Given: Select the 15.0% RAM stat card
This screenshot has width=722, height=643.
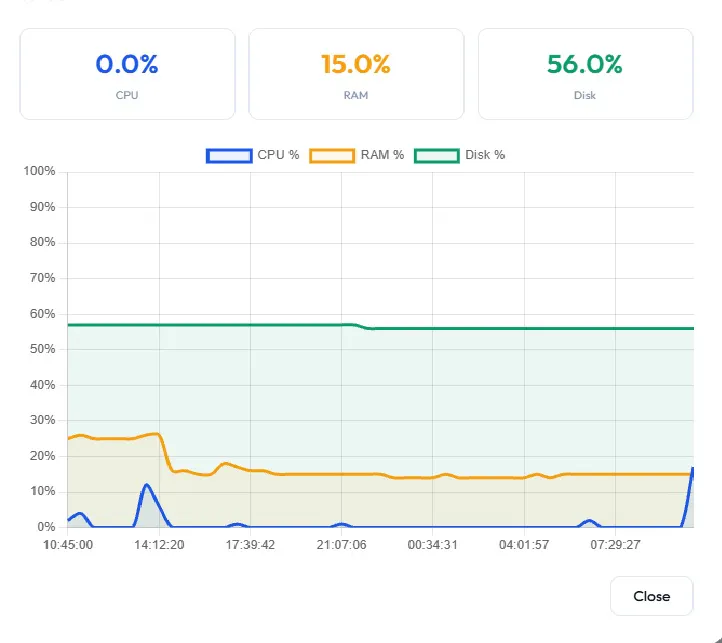Looking at the screenshot, I should coord(356,74).
